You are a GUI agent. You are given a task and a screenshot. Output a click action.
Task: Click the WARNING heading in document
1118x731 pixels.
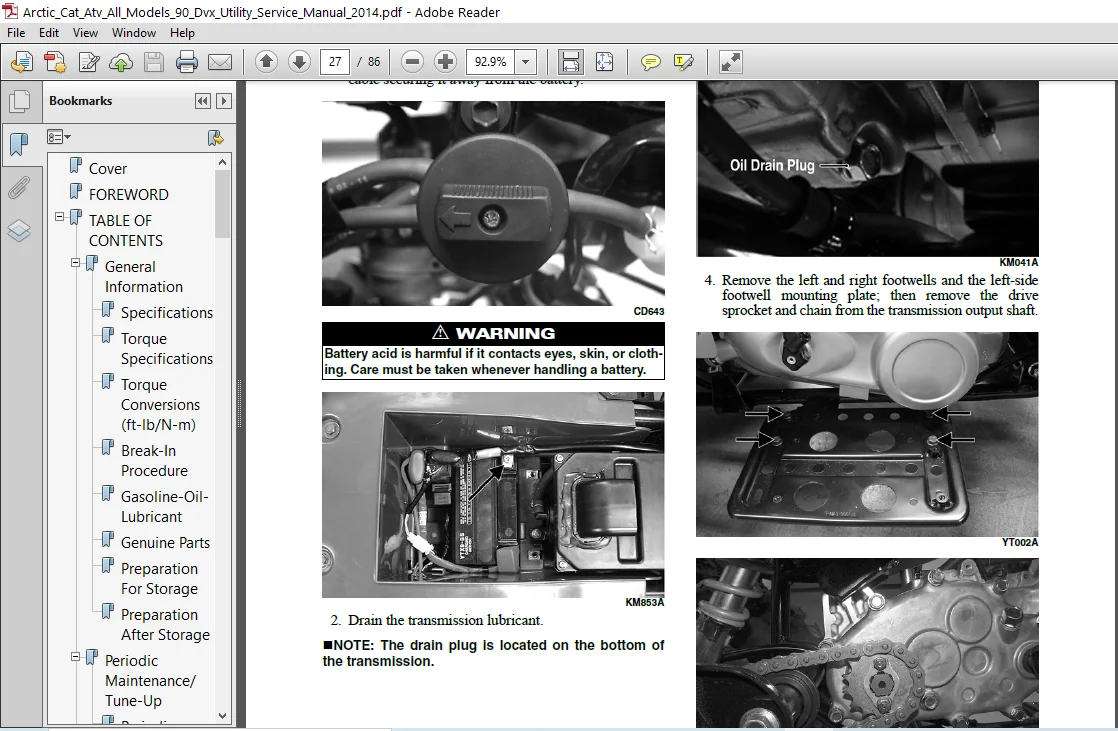[493, 333]
